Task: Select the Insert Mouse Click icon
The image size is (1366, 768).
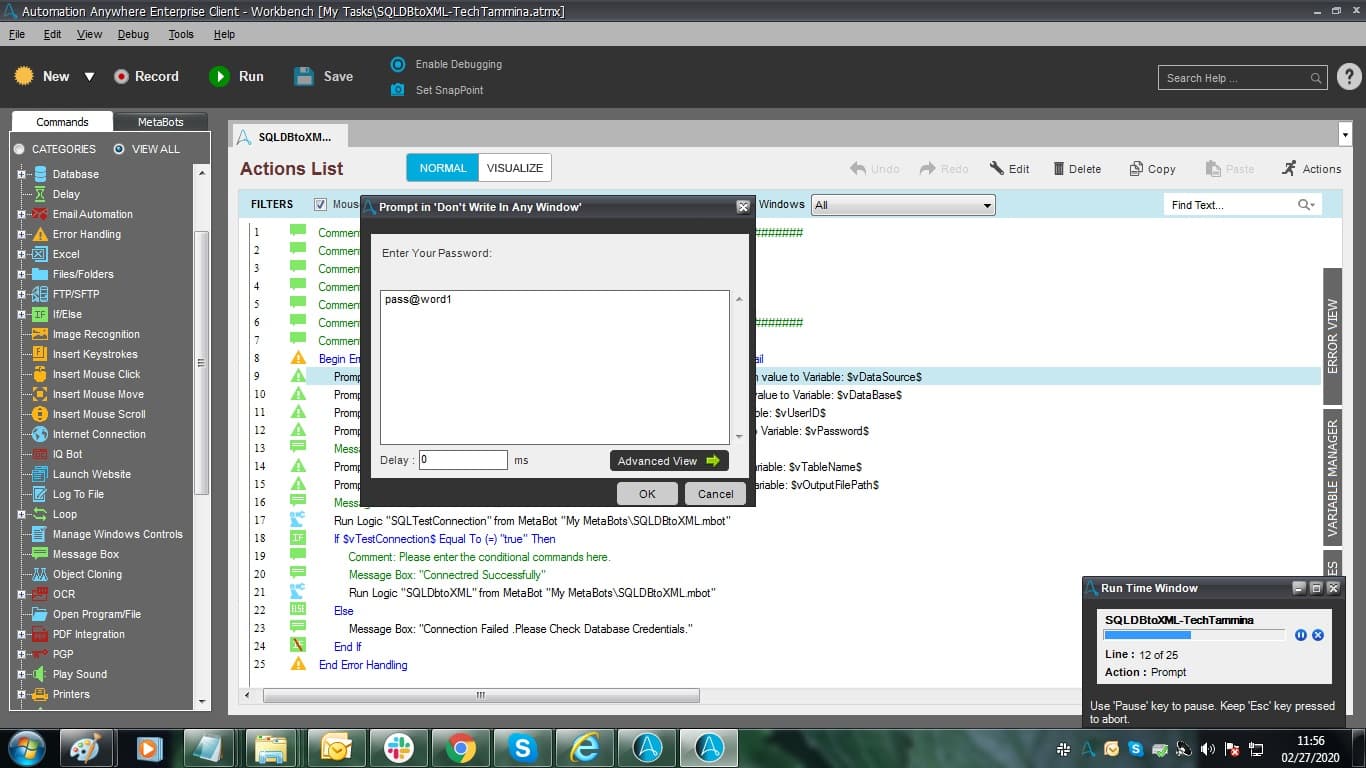Action: click(x=40, y=374)
